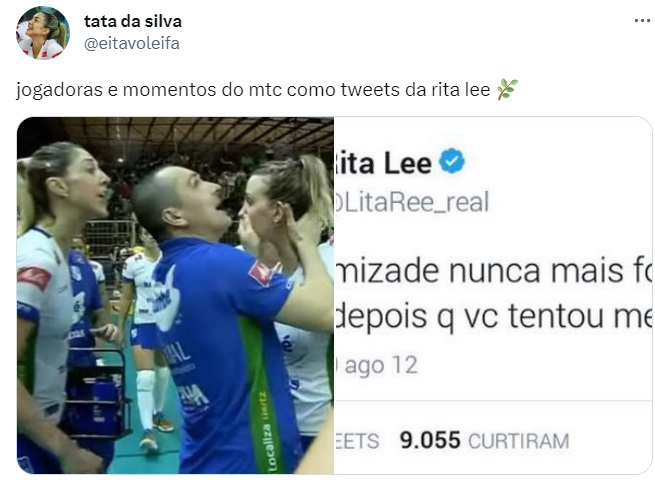Screen dimensions: 655x480
Task: Click Rita Lee's blue verified badge
Action: (452, 162)
